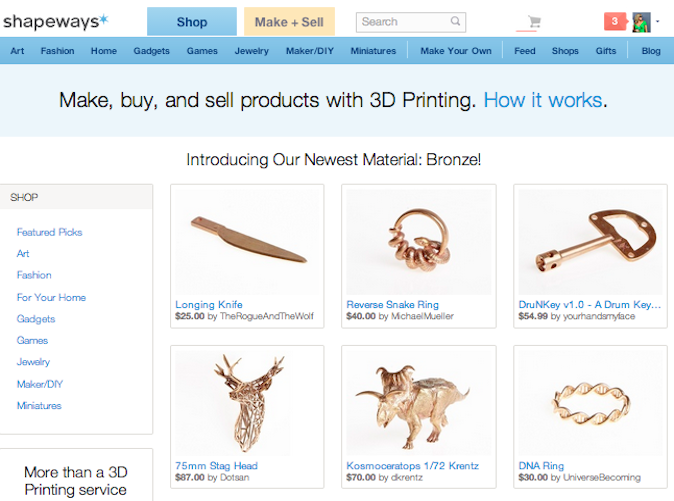Screen dimensions: 674x501
Task: Open the For Your Home sidebar link
Action: click(51, 297)
